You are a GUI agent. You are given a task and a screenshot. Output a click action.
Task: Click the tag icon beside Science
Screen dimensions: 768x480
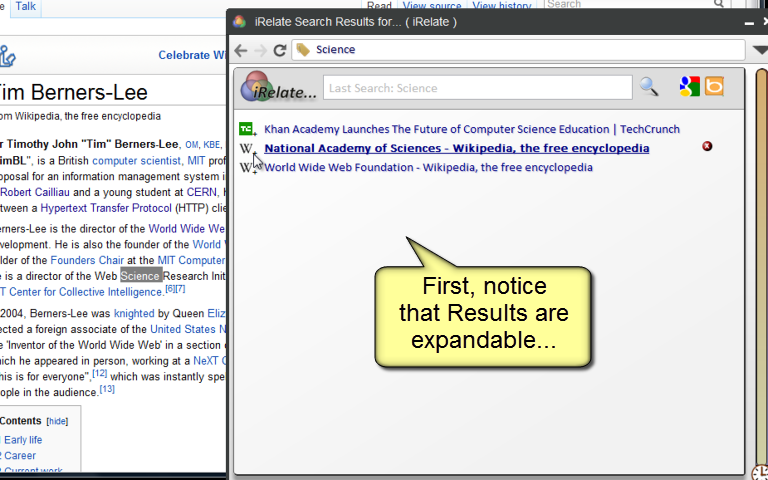303,49
